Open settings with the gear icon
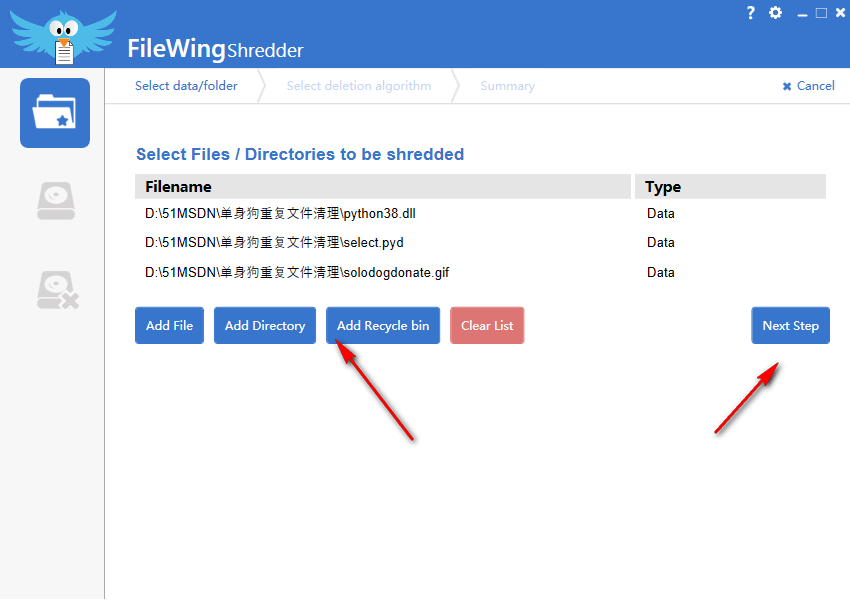Viewport: 850px width, 600px height. 776,13
